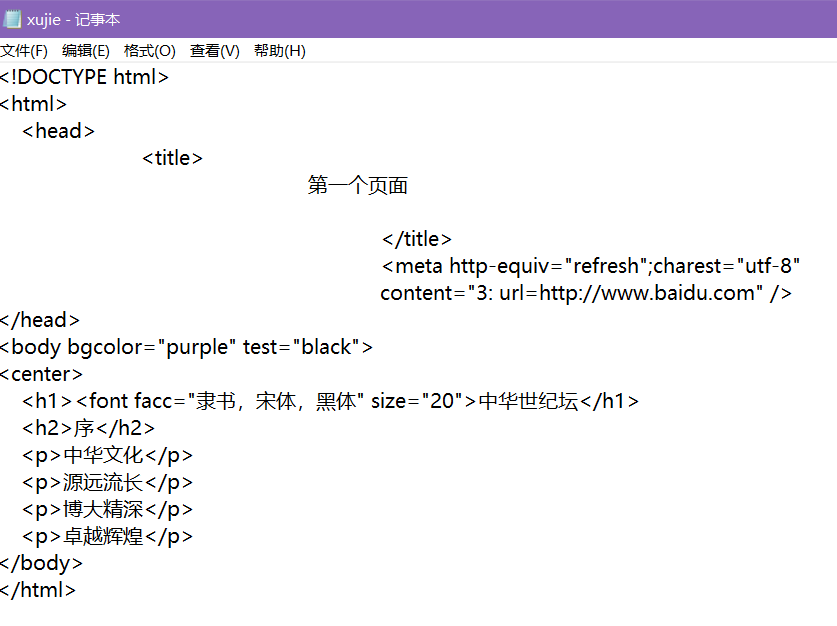
Task: Click the 卓越辉煌 paragraph line
Action: coord(104,536)
